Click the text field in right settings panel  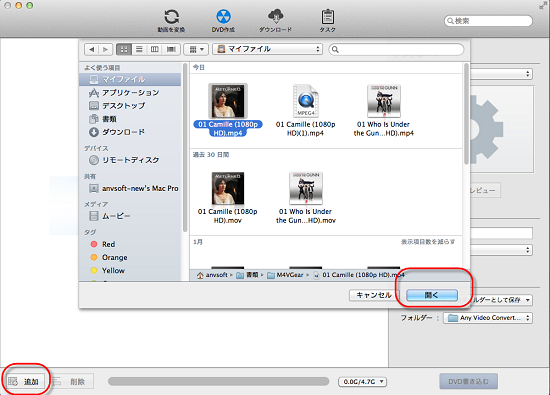pos(501,233)
